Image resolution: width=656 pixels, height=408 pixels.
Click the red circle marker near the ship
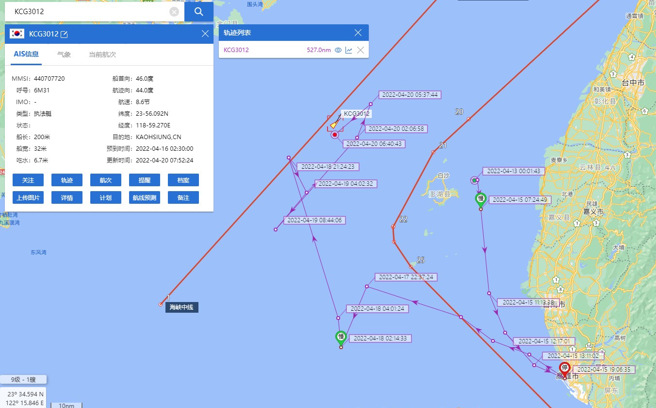pyautogui.click(x=335, y=135)
